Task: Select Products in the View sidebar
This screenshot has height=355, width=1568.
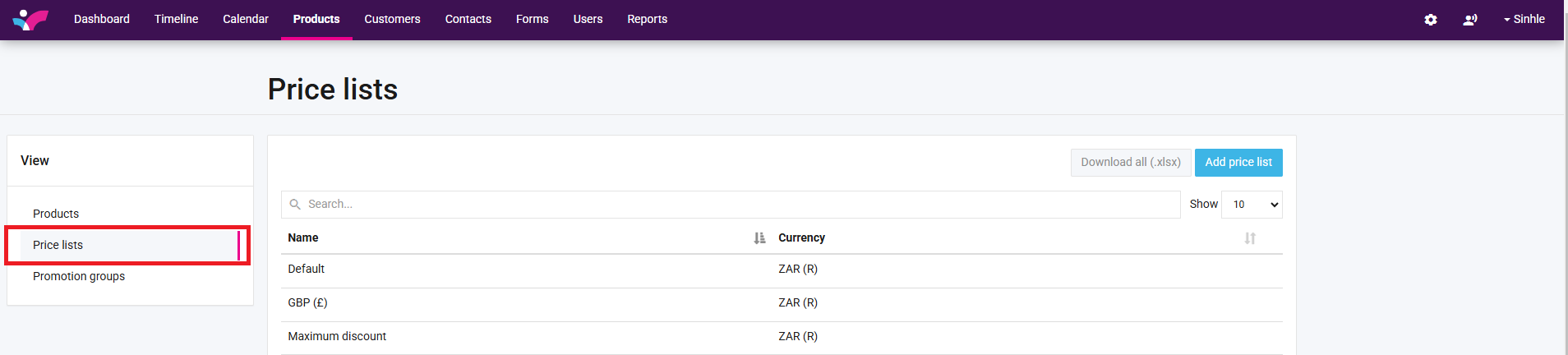Action: click(56, 214)
